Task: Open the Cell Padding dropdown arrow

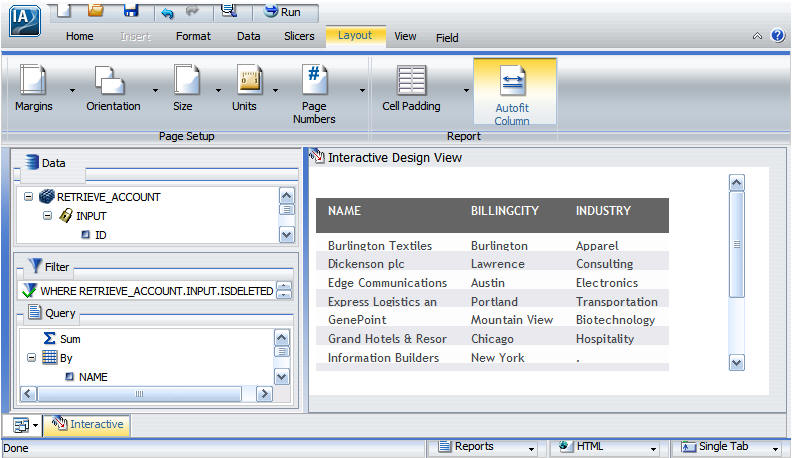Action: (x=466, y=90)
